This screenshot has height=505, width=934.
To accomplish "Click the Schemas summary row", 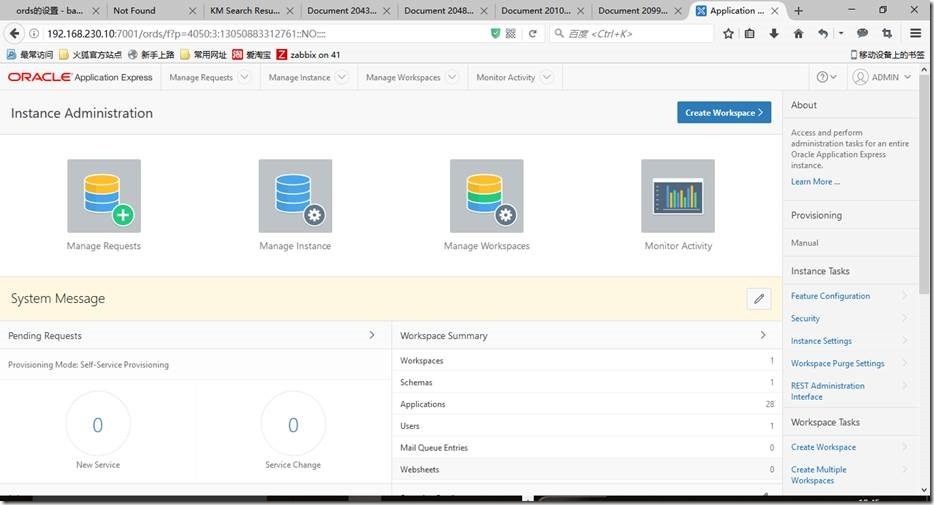I will click(x=587, y=382).
